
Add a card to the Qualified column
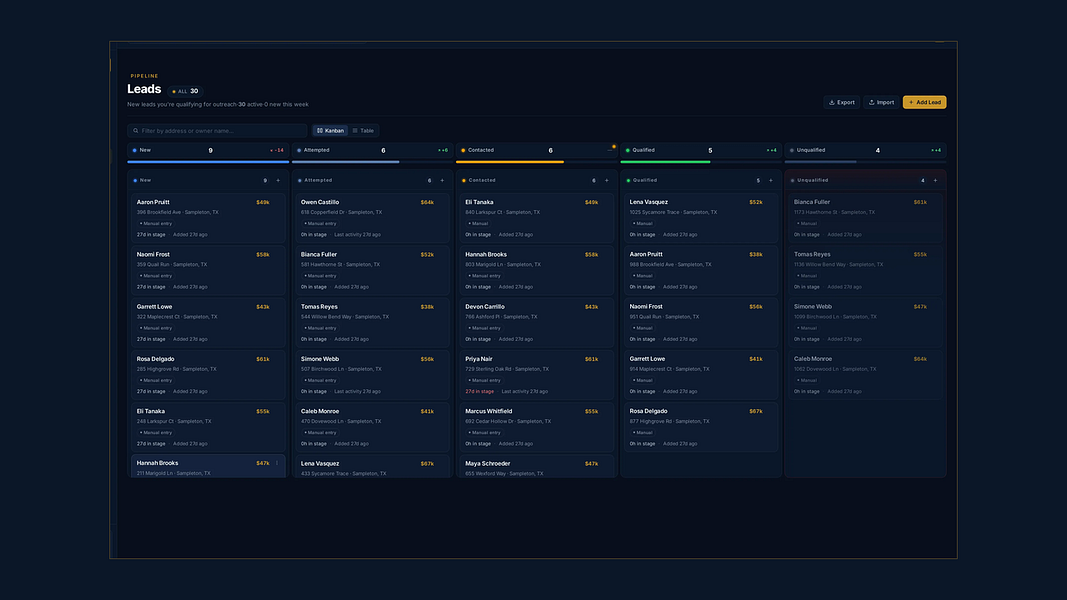pos(771,180)
